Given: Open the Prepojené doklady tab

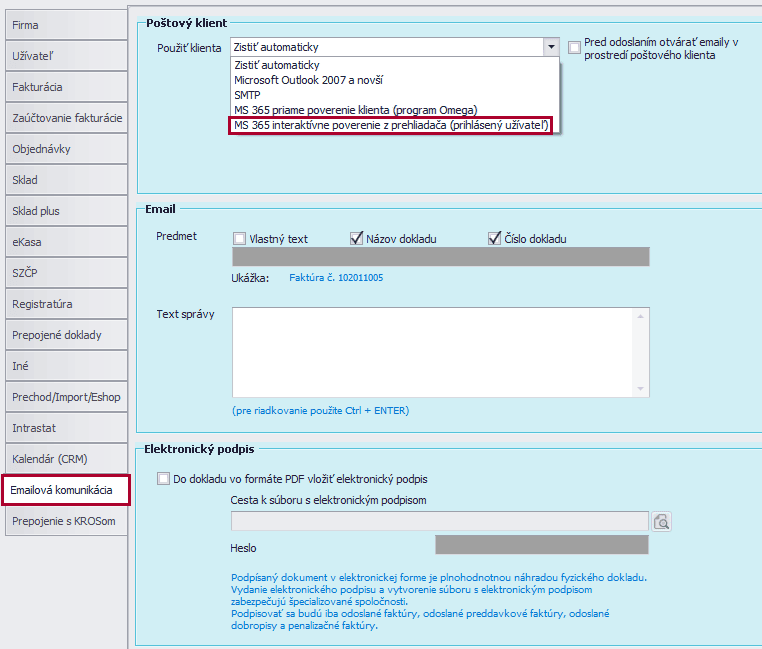Looking at the screenshot, I should pyautogui.click(x=66, y=335).
